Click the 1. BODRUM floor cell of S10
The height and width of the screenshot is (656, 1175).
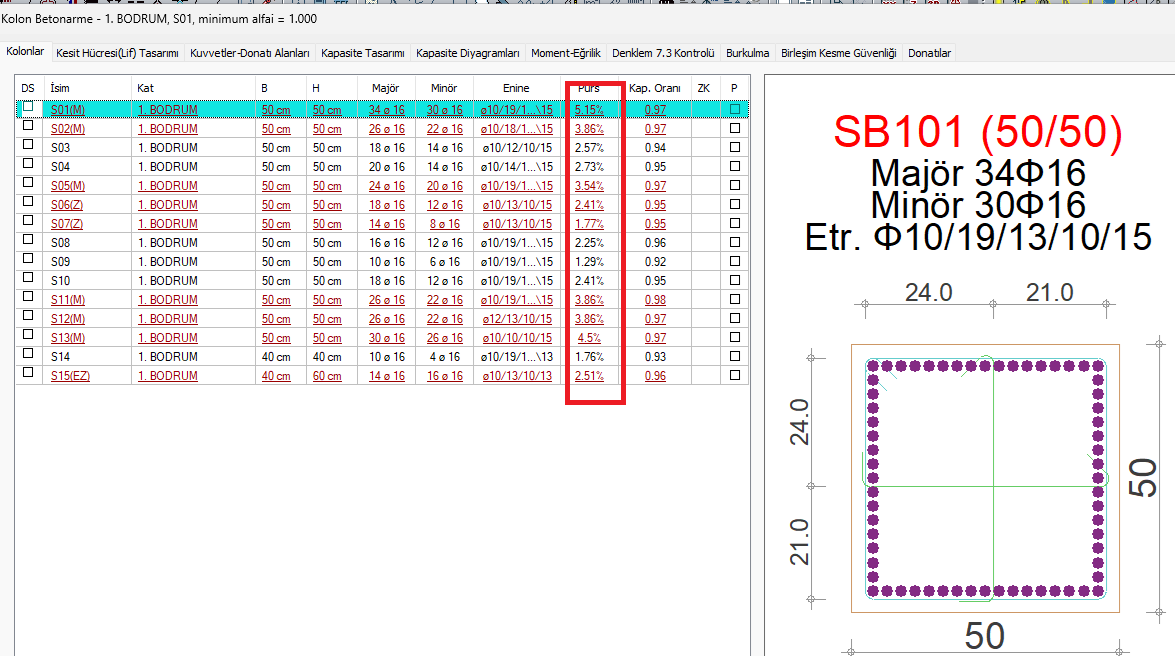(x=168, y=280)
